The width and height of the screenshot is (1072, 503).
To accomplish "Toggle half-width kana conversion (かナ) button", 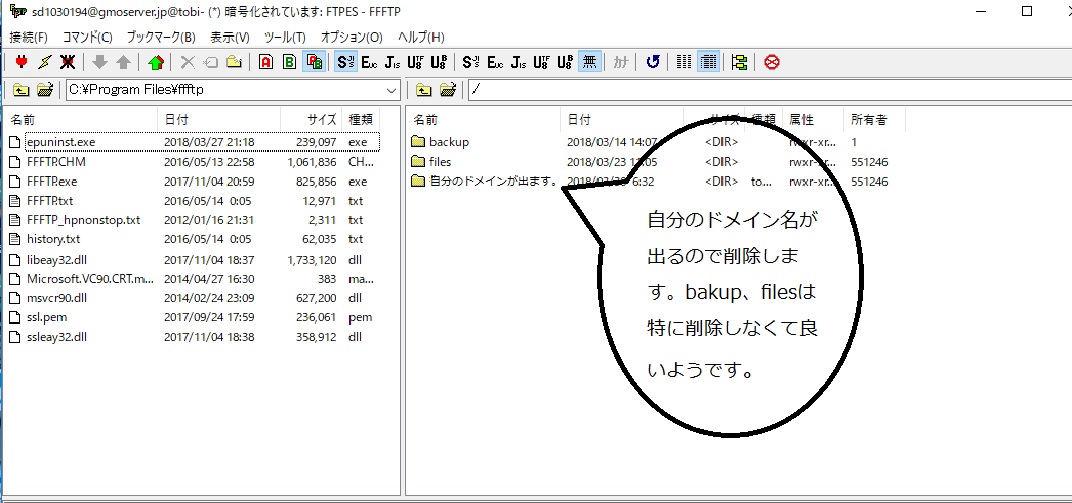I will coord(621,62).
